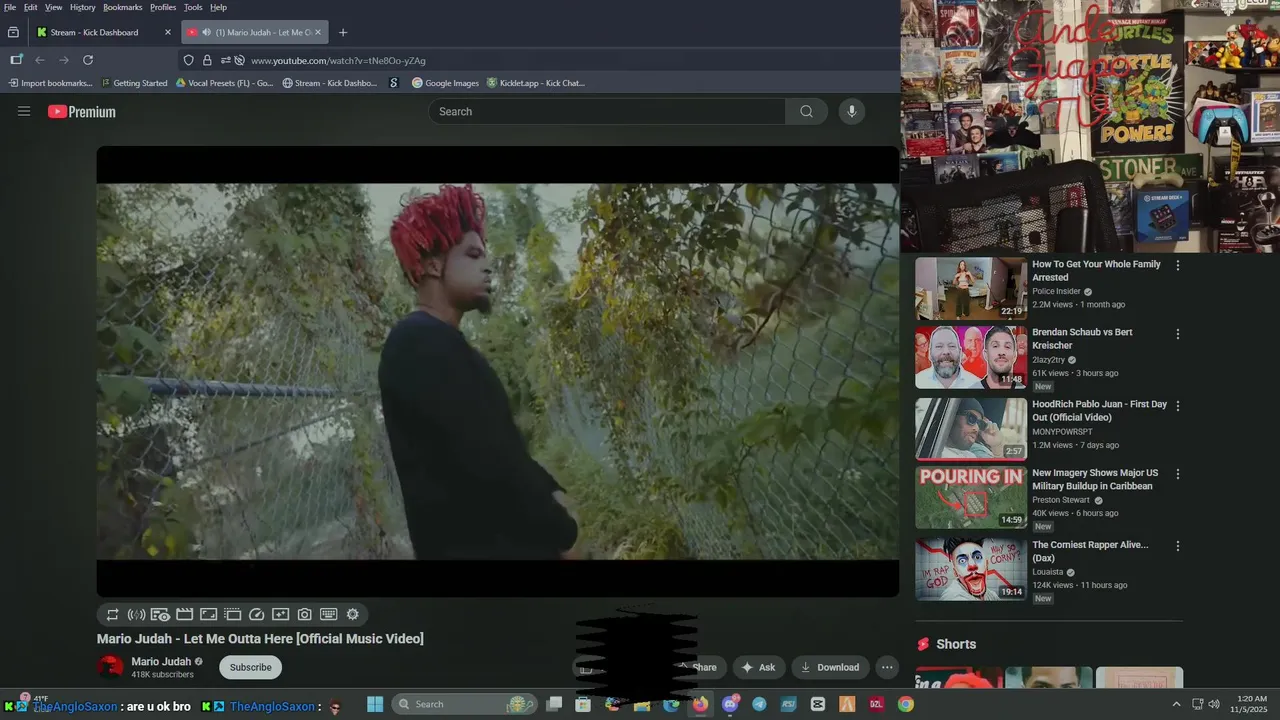This screenshot has height=720, width=1280.
Task: Download the video using Download button
Action: click(830, 667)
